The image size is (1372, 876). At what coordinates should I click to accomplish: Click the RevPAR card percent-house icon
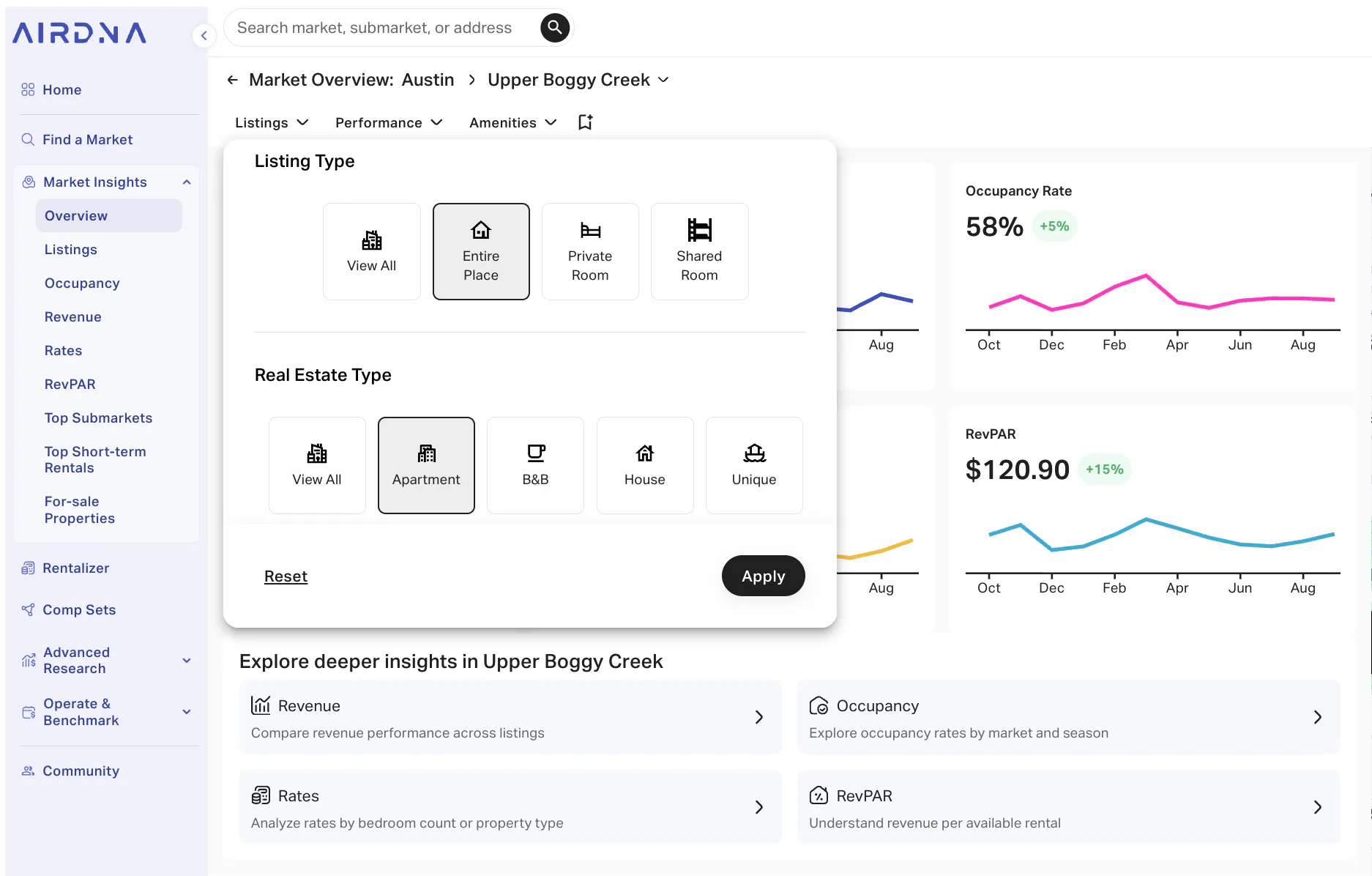(819, 795)
